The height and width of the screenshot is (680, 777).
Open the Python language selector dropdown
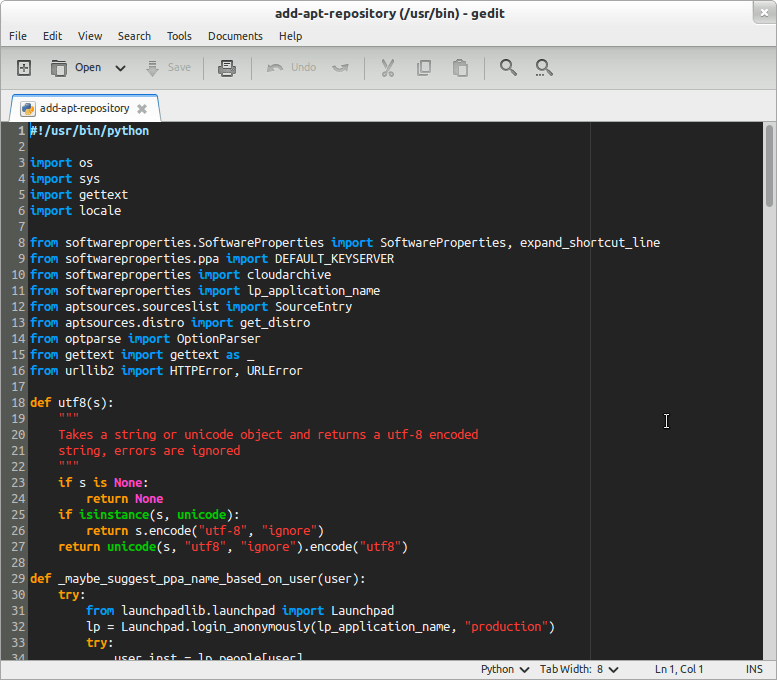[x=505, y=669]
